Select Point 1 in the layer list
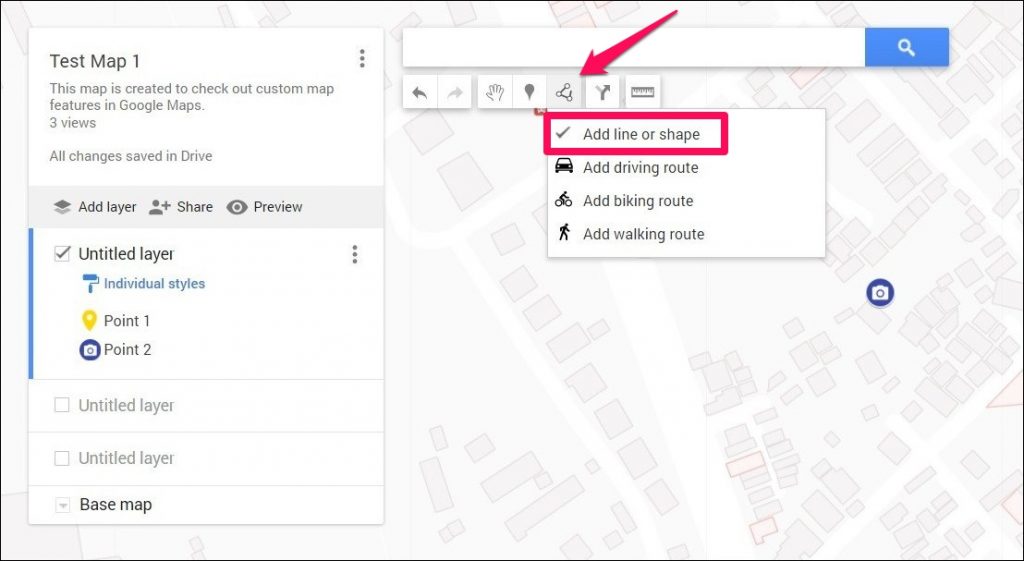 pyautogui.click(x=127, y=321)
